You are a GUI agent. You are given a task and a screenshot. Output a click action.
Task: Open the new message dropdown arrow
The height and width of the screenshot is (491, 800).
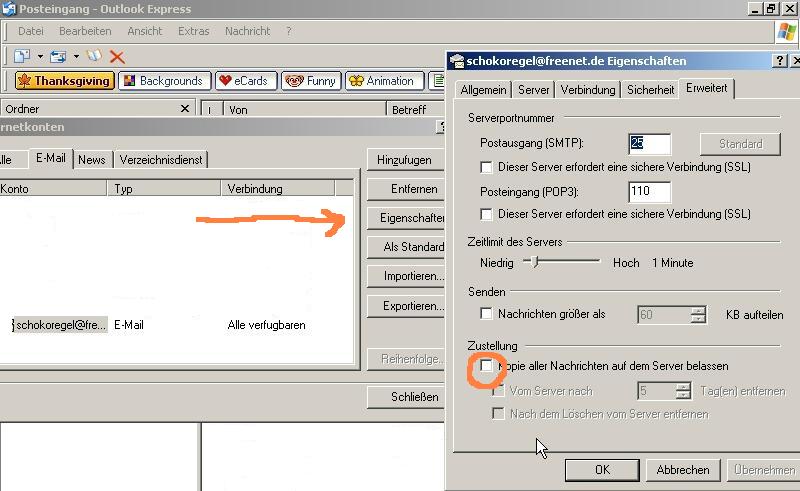click(40, 56)
